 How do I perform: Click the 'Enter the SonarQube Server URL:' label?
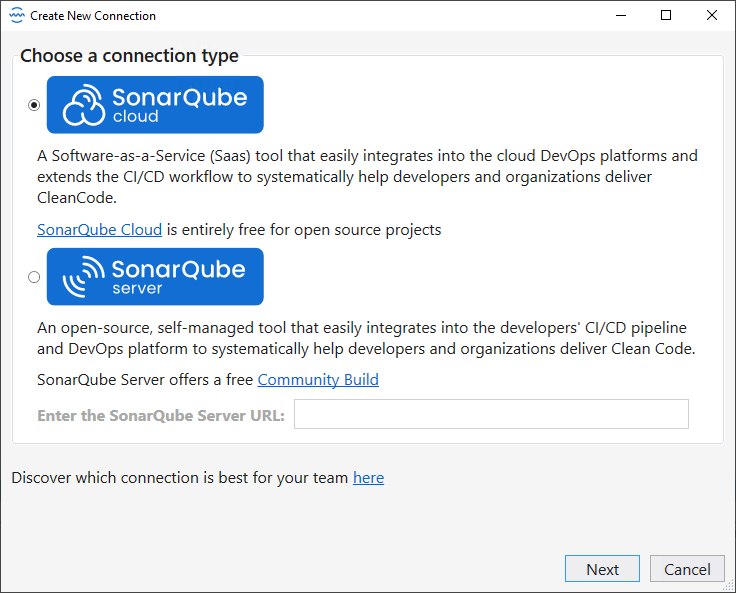161,416
